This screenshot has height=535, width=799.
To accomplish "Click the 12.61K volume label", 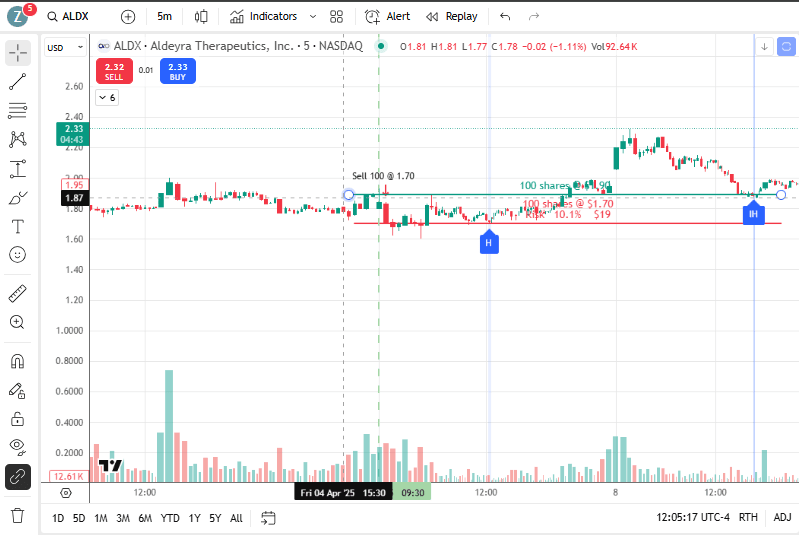I will click(x=69, y=476).
